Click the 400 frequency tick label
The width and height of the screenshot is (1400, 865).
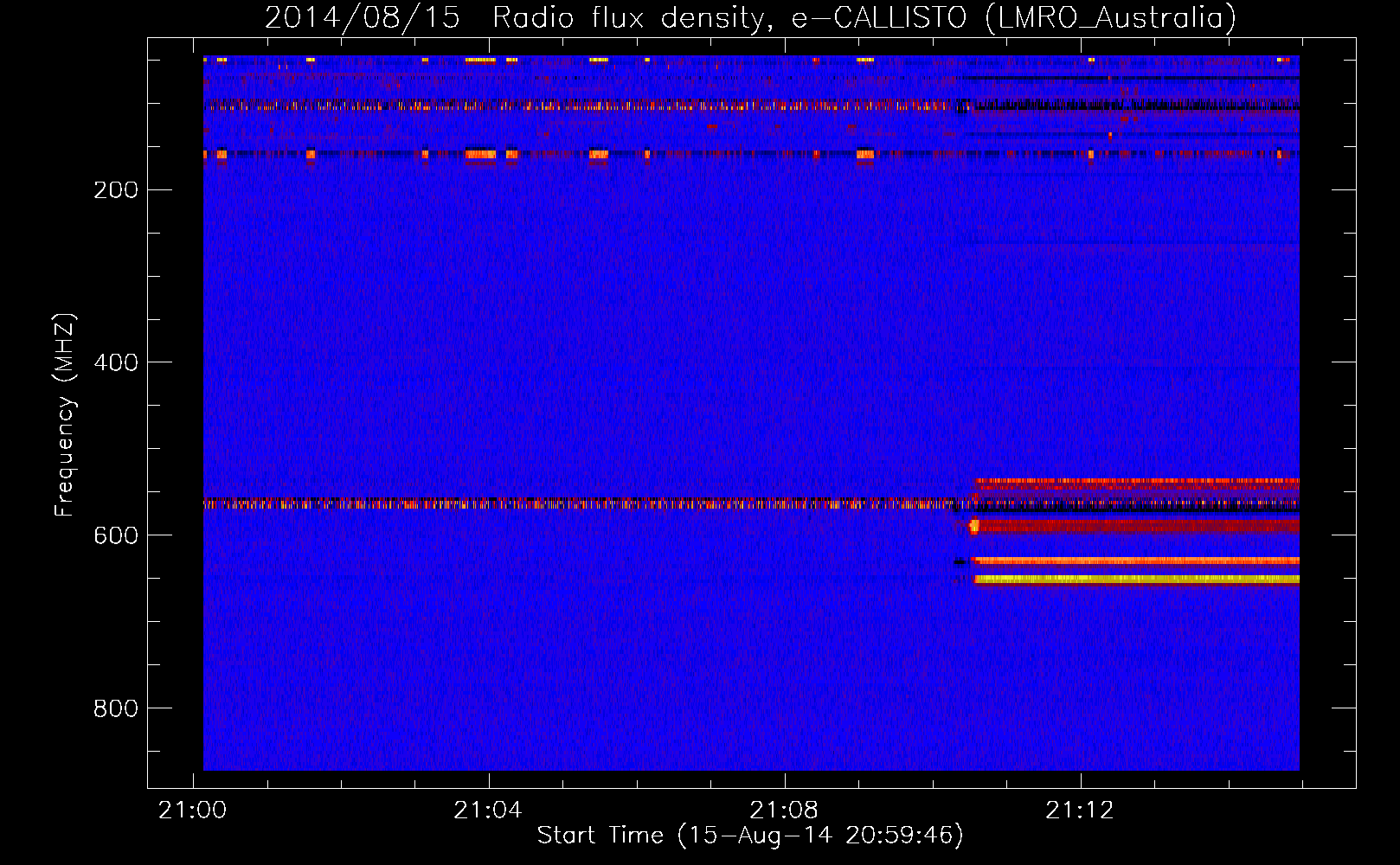point(116,362)
